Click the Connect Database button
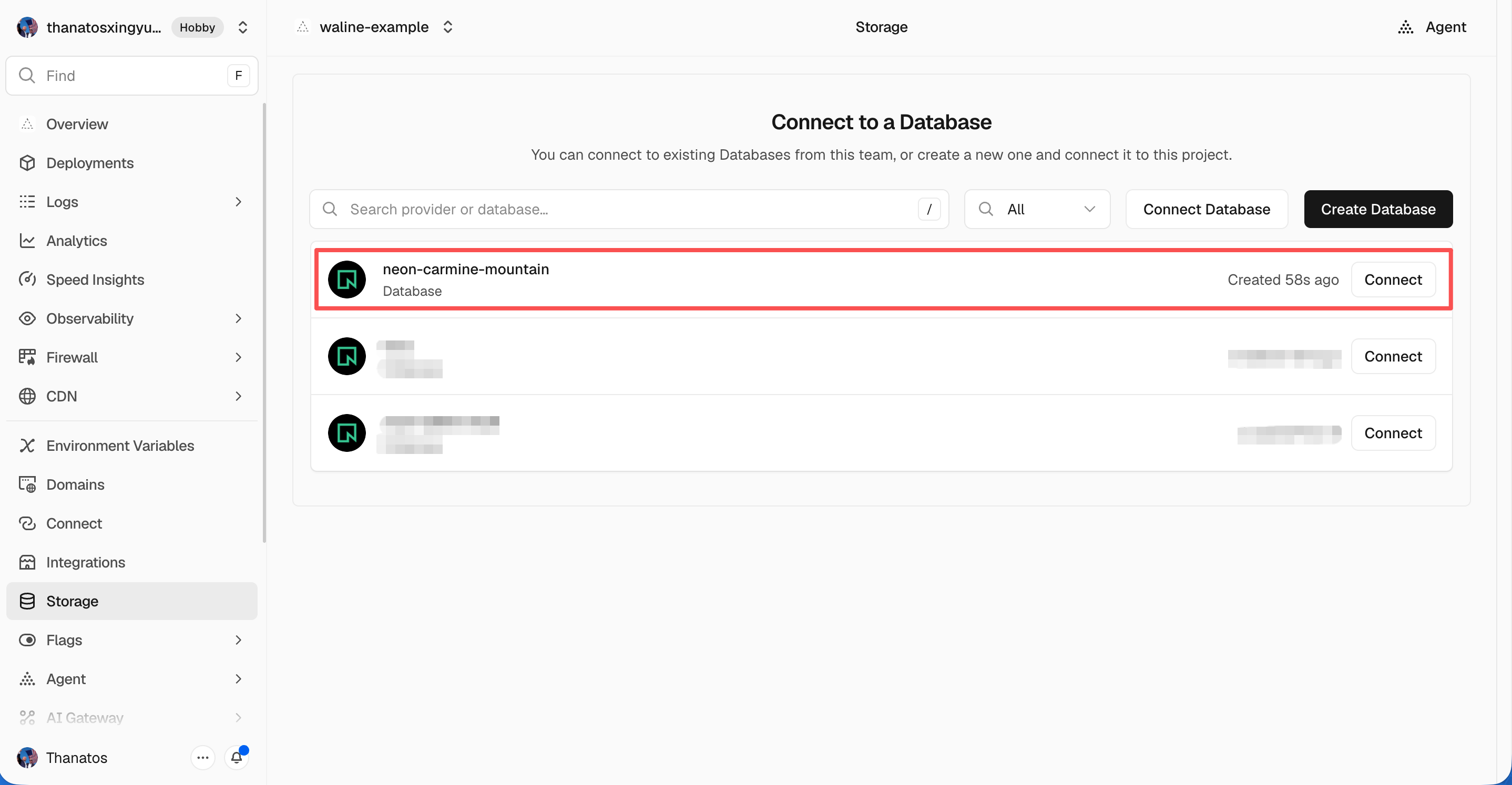1512x785 pixels. click(x=1207, y=210)
